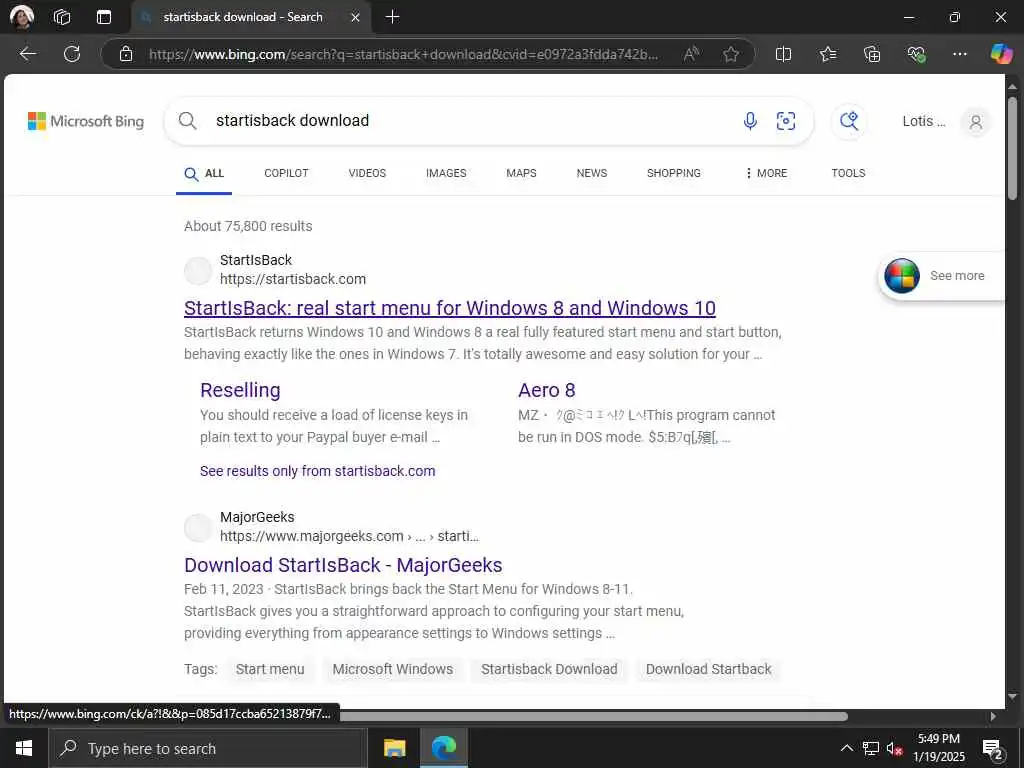Open Browser essentials heart icon
Viewport: 1024px width, 768px height.
(916, 54)
